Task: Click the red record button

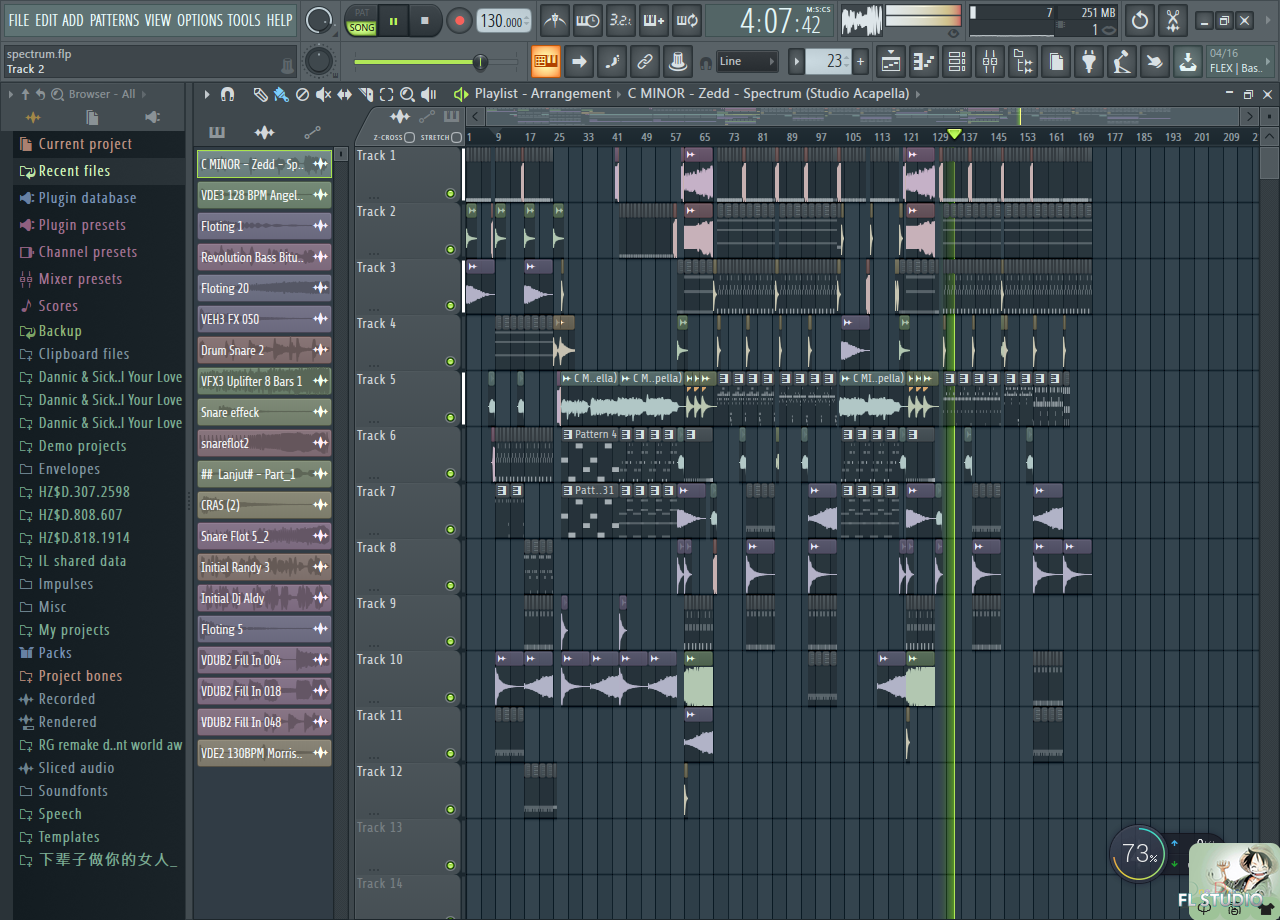Action: pos(459,20)
